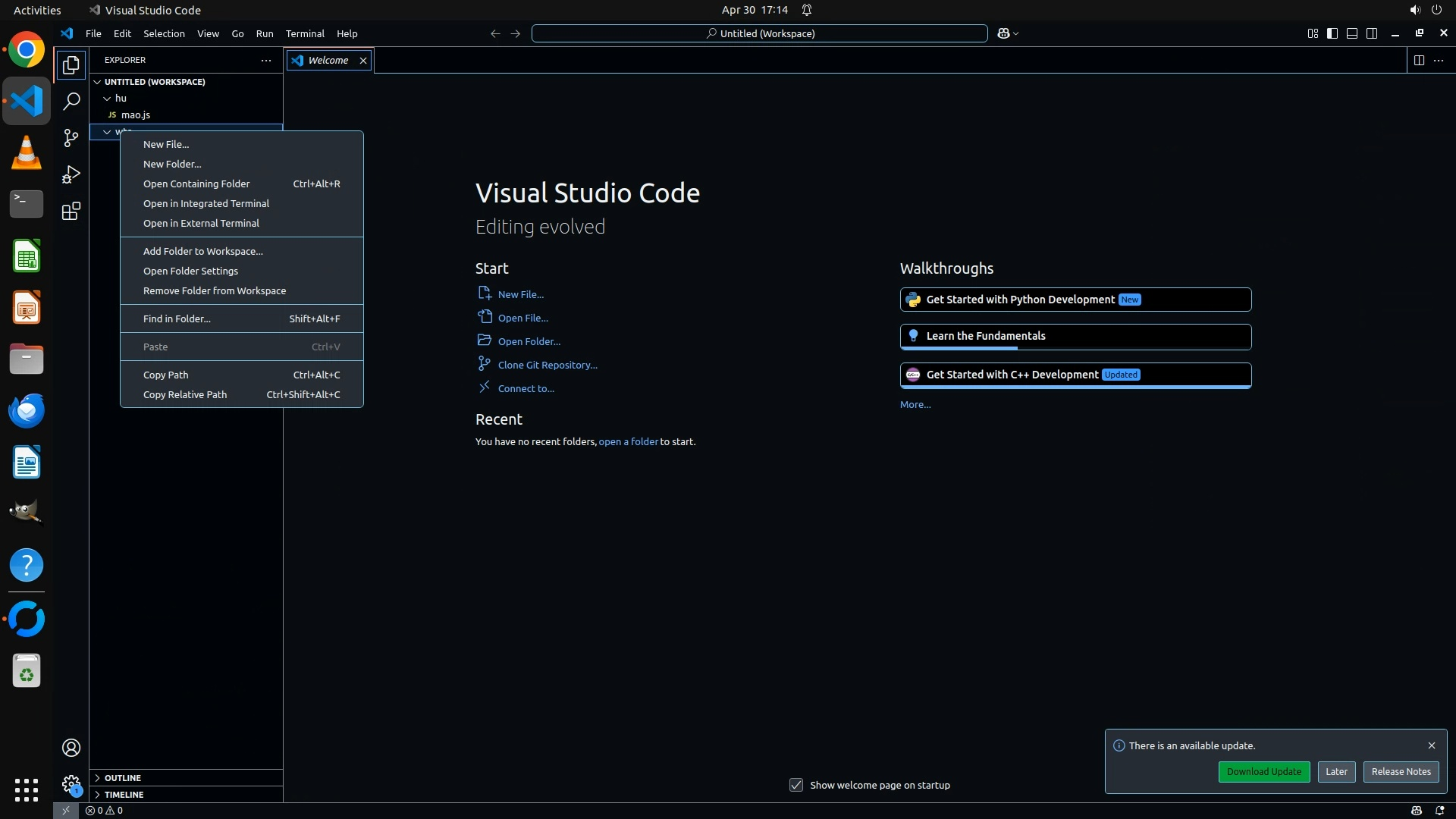Toggle the panel layout icon
This screenshot has height=819, width=1456.
pyautogui.click(x=1352, y=33)
